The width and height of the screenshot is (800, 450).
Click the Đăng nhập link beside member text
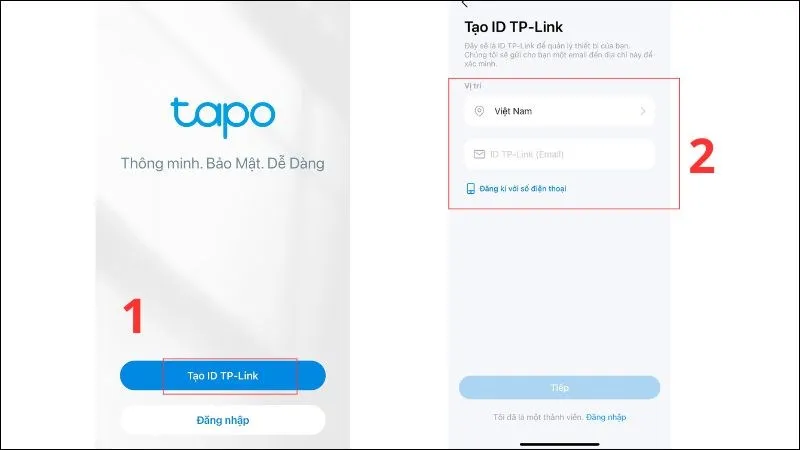click(606, 417)
